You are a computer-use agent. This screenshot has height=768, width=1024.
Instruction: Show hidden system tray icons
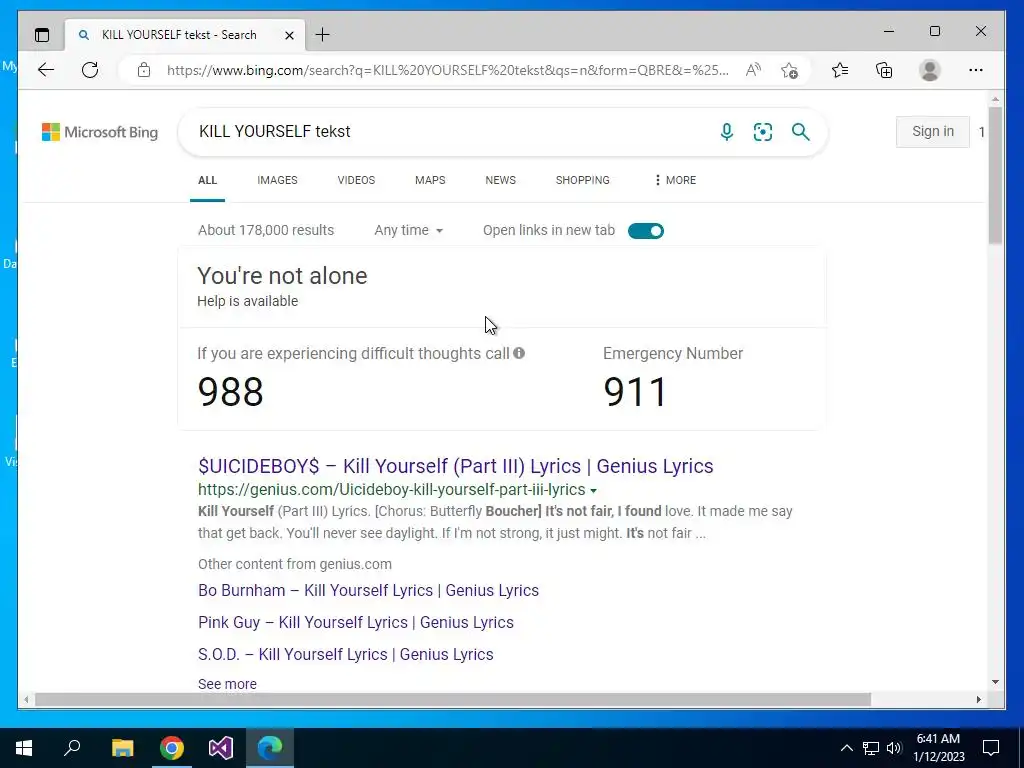pyautogui.click(x=846, y=748)
